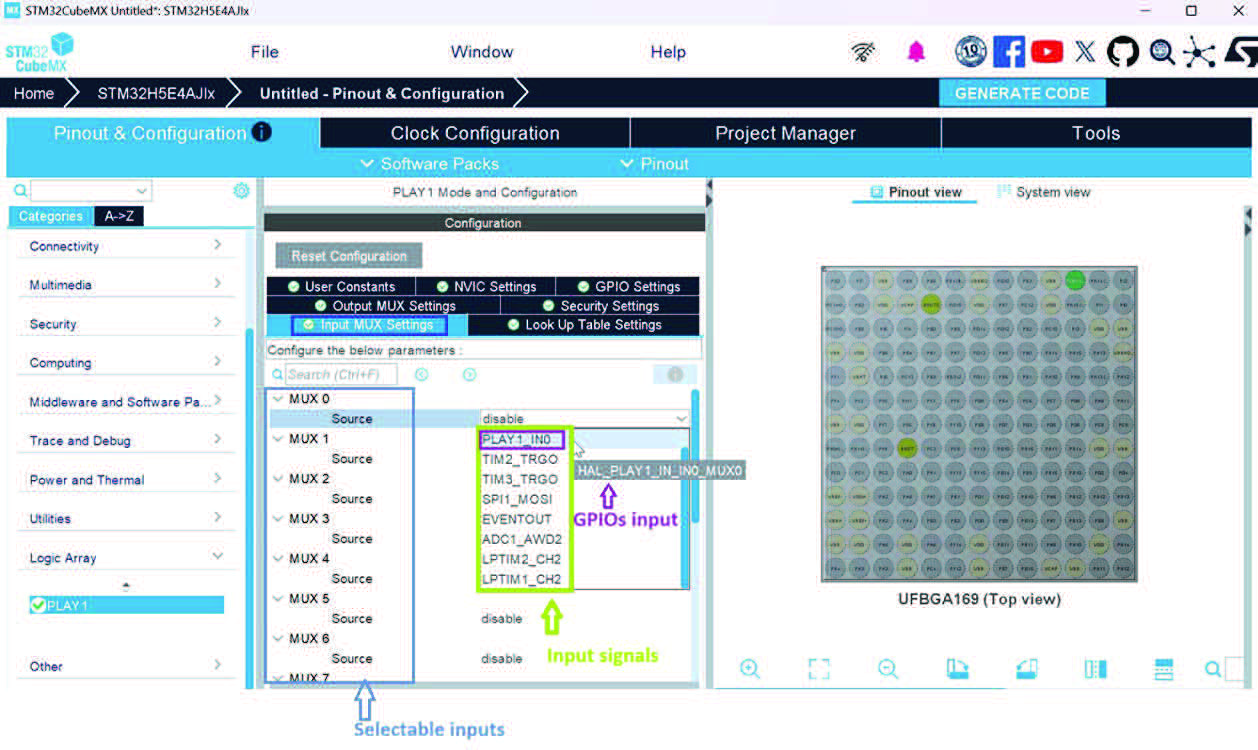Screen dimensions: 1258x750
Task: Open the Output MUX Settings tab
Action: pos(383,306)
